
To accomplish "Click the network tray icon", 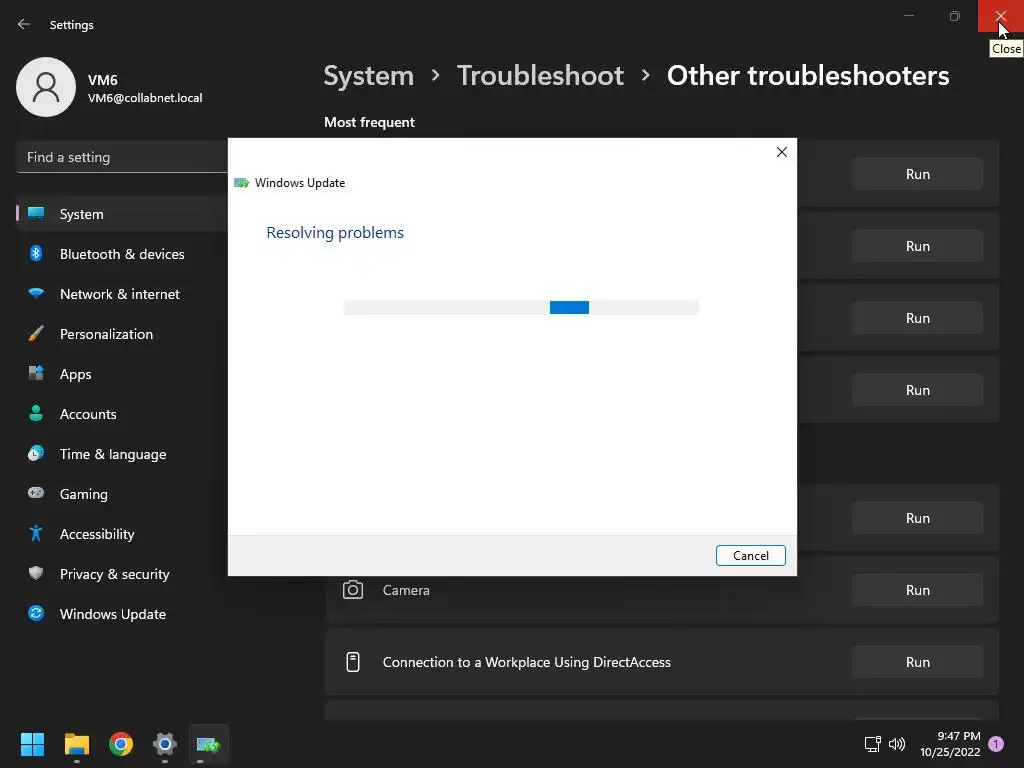I will (872, 744).
